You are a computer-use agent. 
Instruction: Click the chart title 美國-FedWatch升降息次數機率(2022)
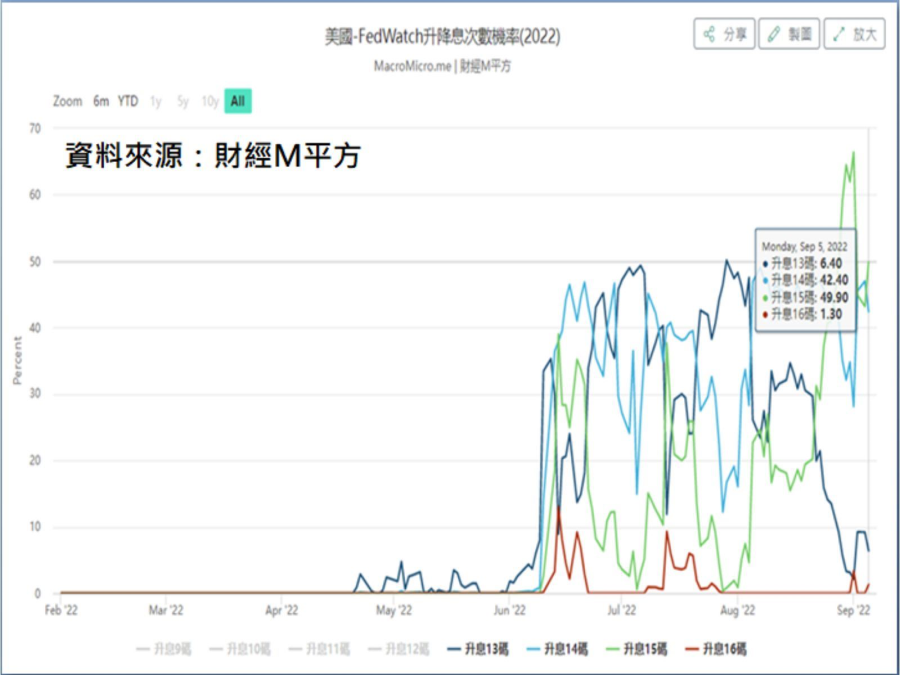pyautogui.click(x=443, y=37)
